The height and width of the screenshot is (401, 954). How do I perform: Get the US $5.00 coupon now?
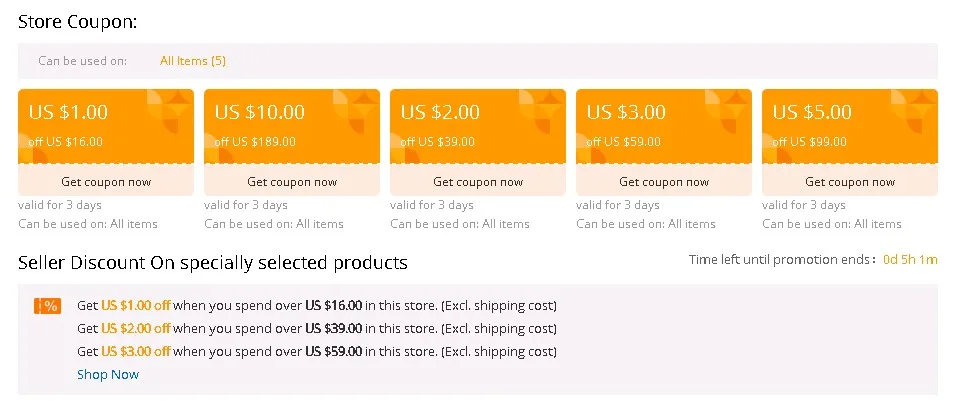click(850, 182)
